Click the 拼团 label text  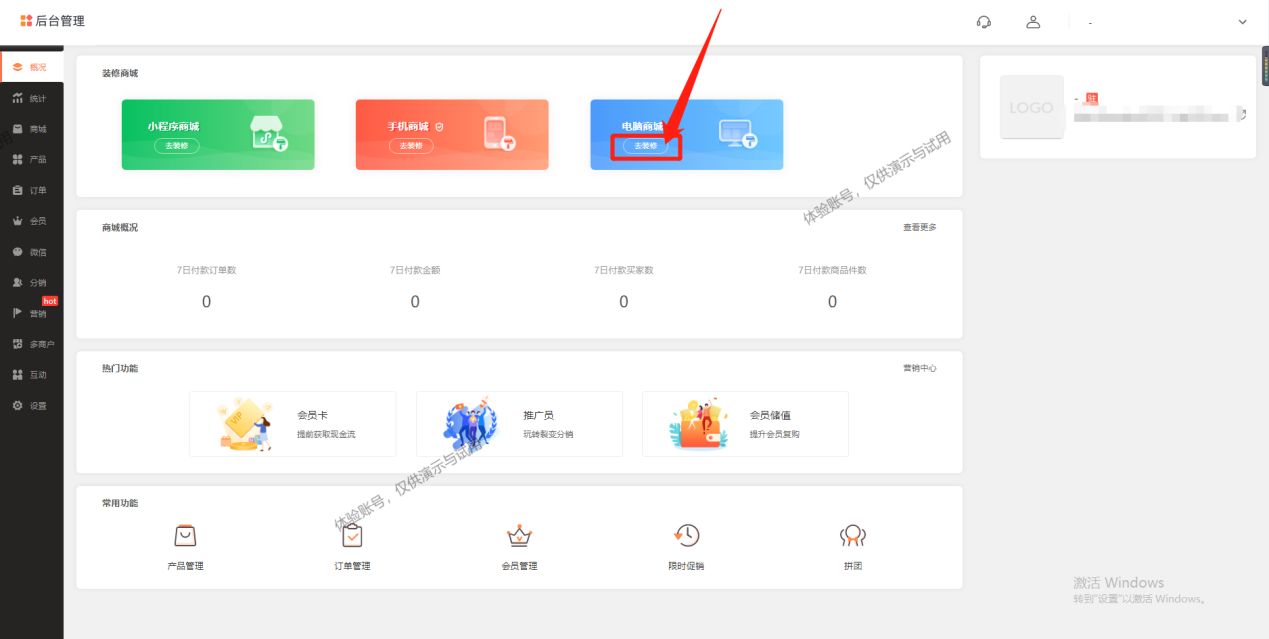852,566
